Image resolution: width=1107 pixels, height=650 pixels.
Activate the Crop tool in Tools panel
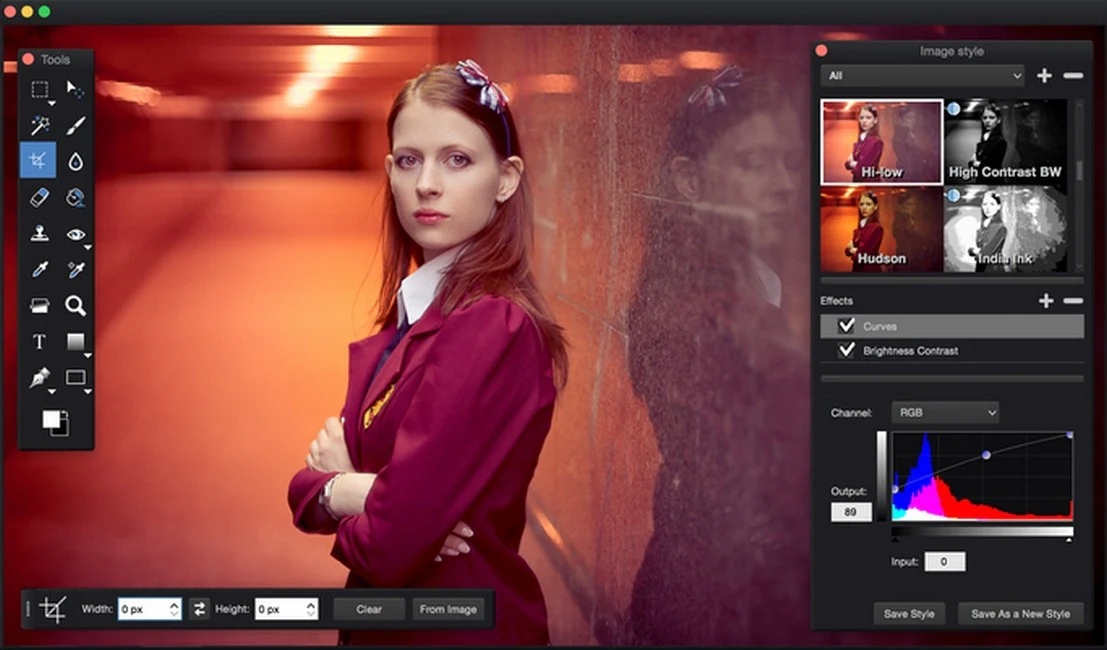click(x=38, y=161)
